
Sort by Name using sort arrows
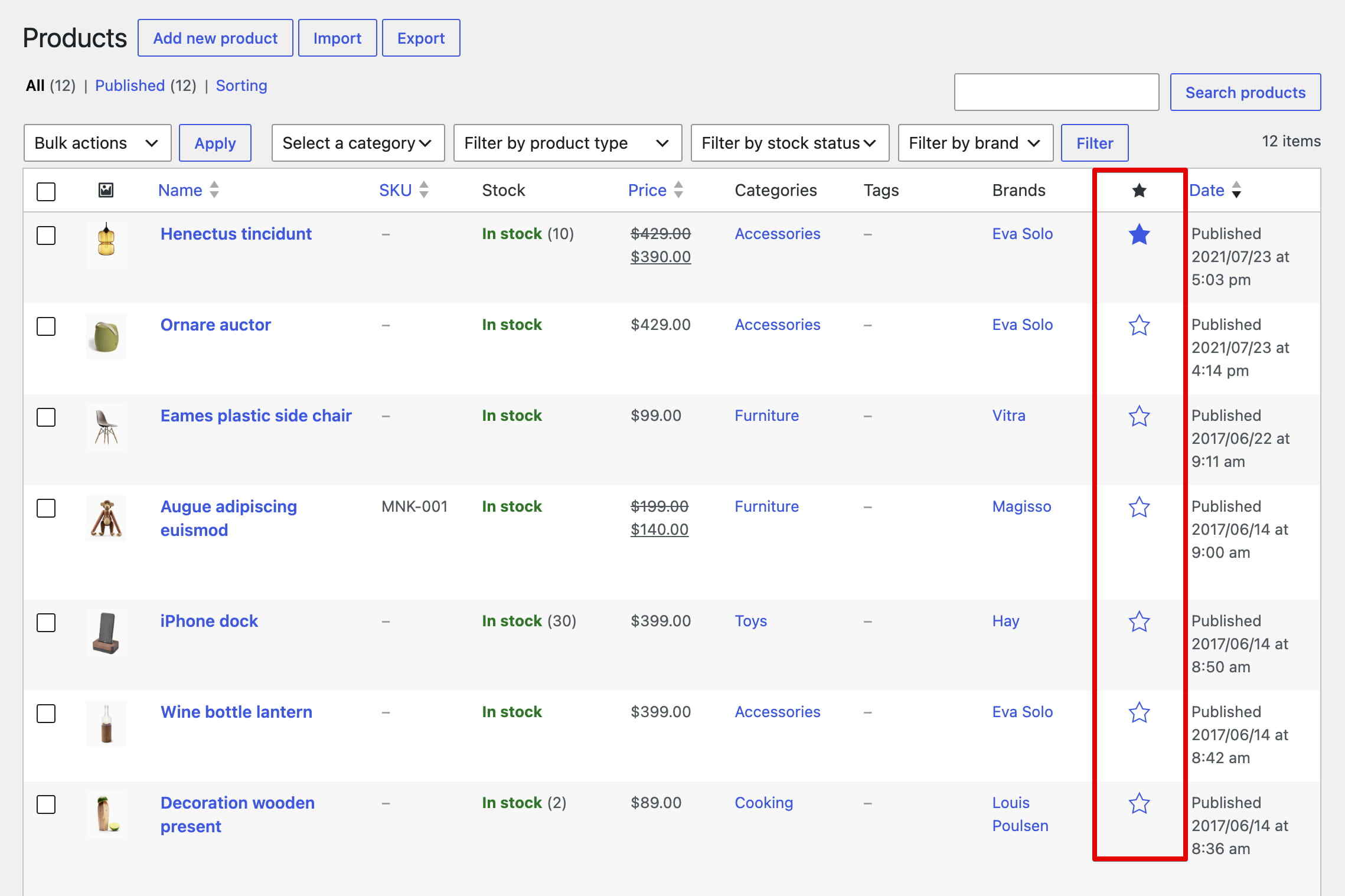coord(214,190)
